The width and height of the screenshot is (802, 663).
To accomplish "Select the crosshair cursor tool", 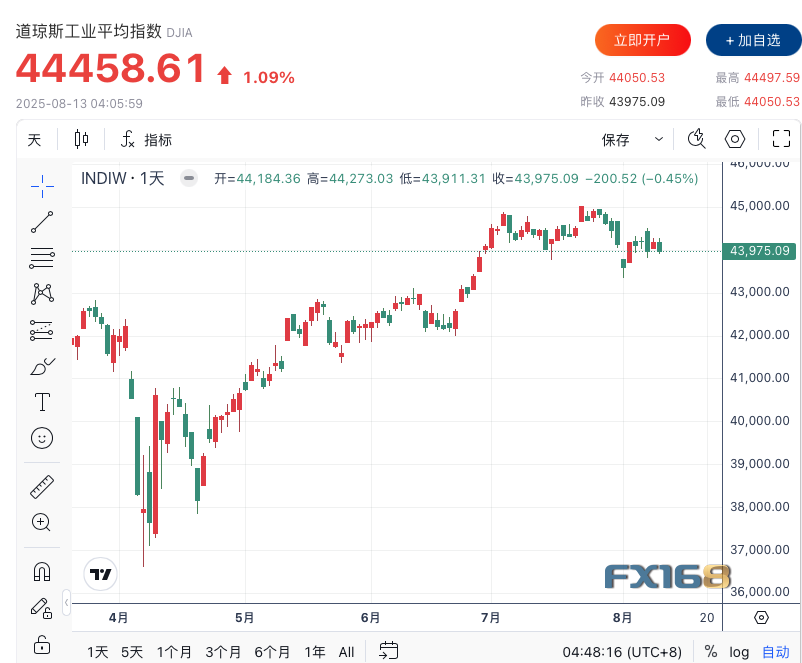I will click(42, 183).
